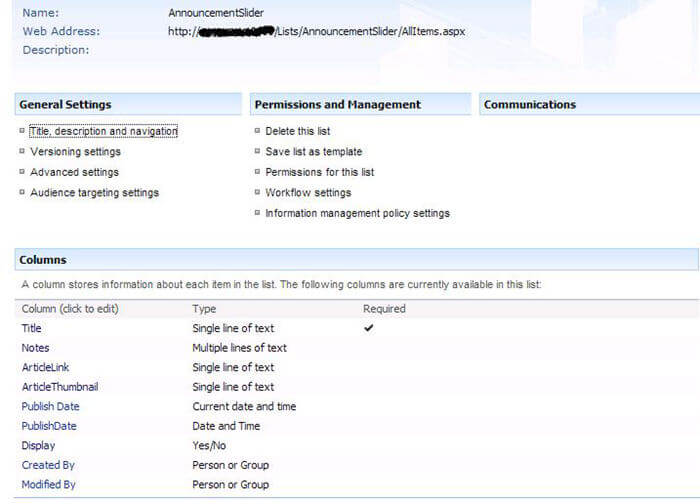Image resolution: width=700 pixels, height=504 pixels.
Task: Edit the Notes column
Action: 35,348
